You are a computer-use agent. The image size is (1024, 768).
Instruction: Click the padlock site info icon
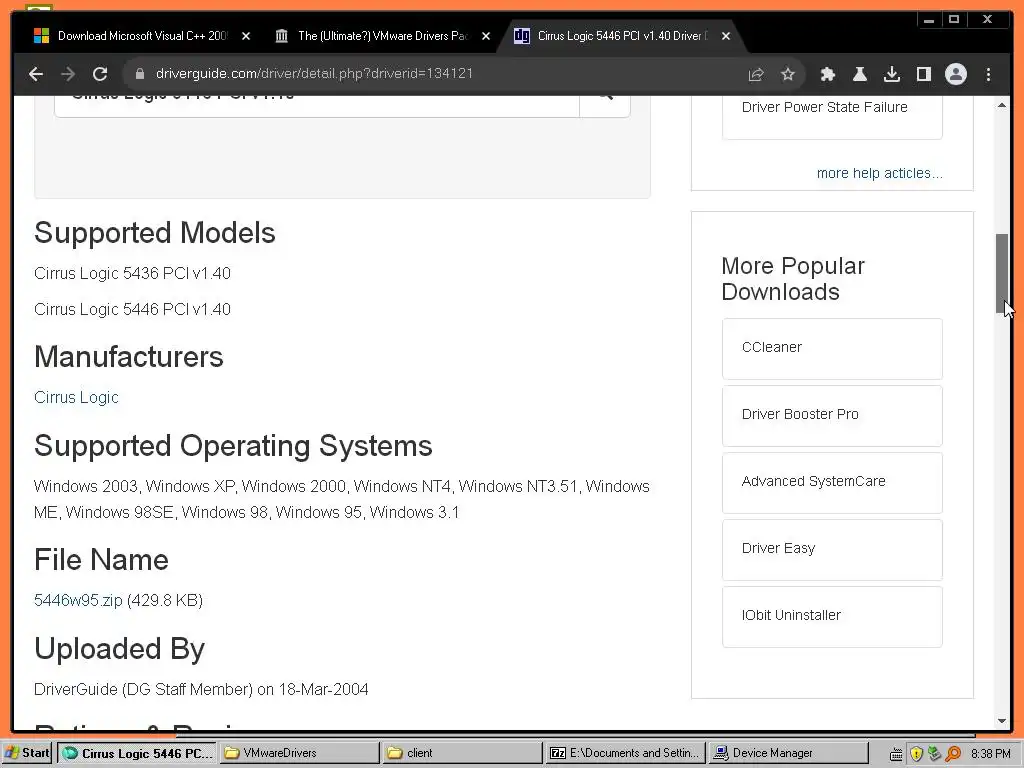(139, 74)
